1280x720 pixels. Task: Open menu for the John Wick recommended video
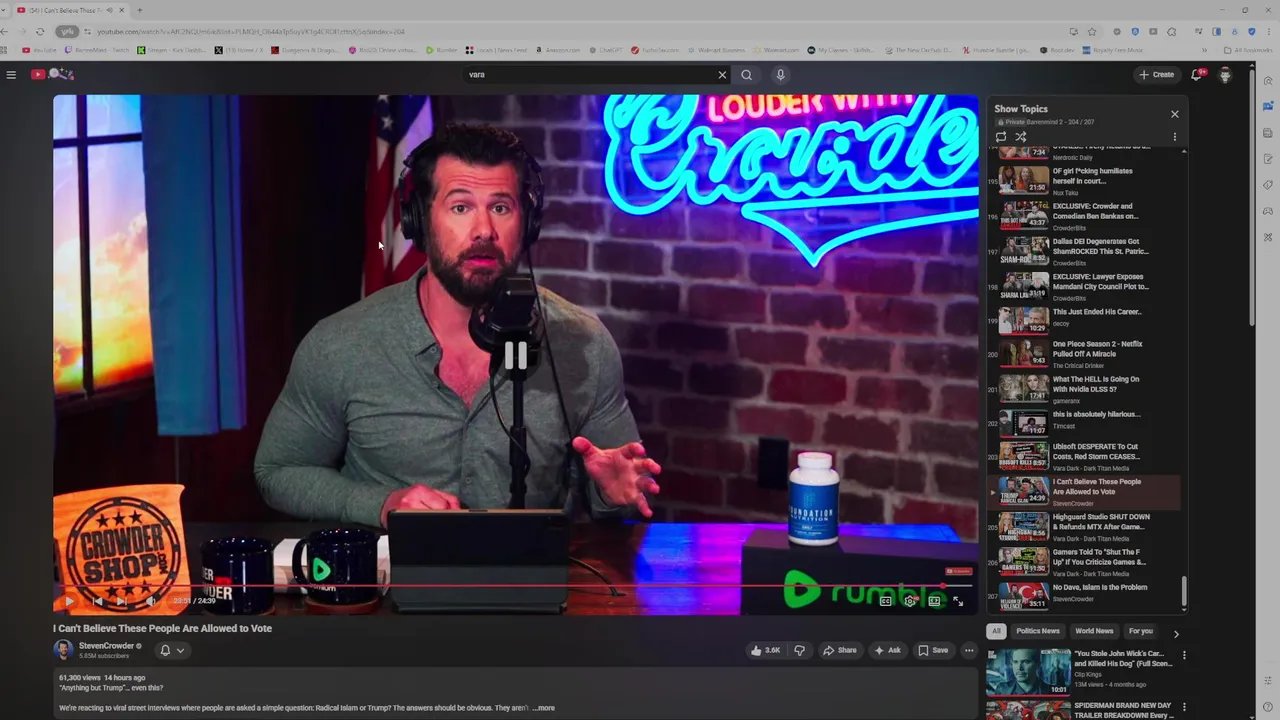point(1184,656)
